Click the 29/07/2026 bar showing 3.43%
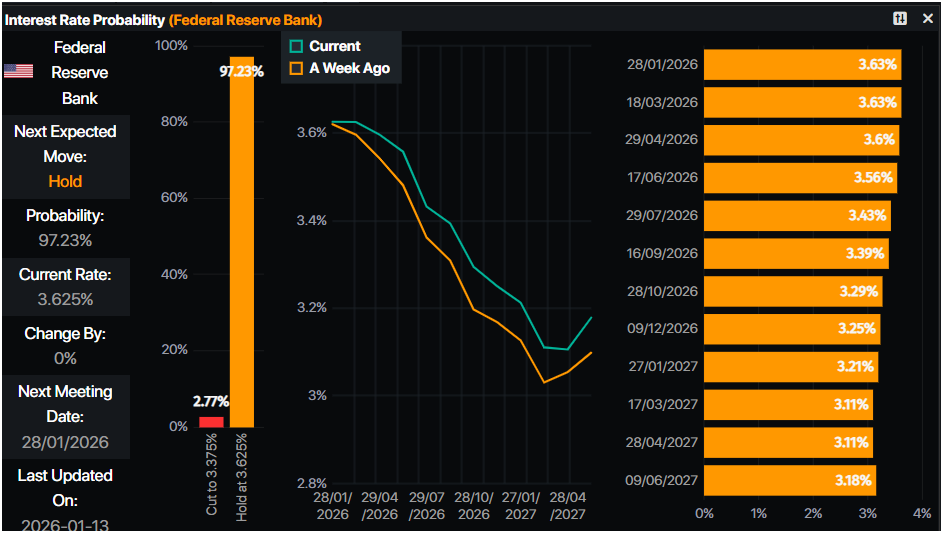 pyautogui.click(x=797, y=216)
